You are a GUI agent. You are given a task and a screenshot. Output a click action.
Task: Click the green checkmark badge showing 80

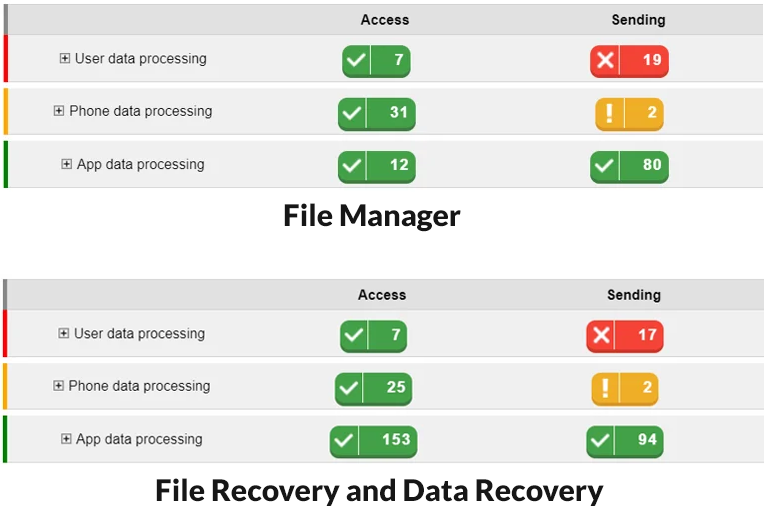tap(629, 167)
